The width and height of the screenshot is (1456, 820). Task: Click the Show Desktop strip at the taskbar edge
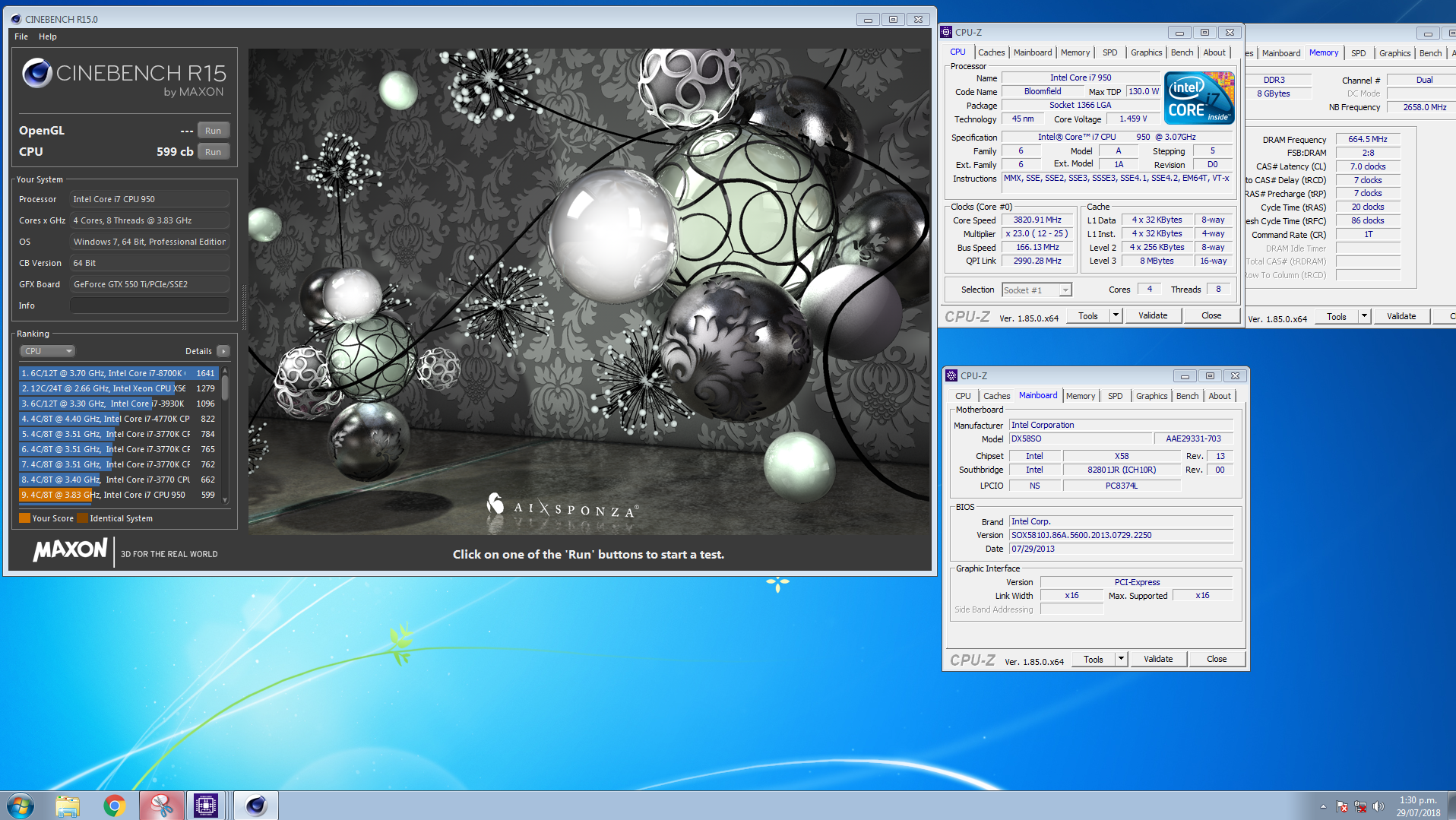(1451, 806)
